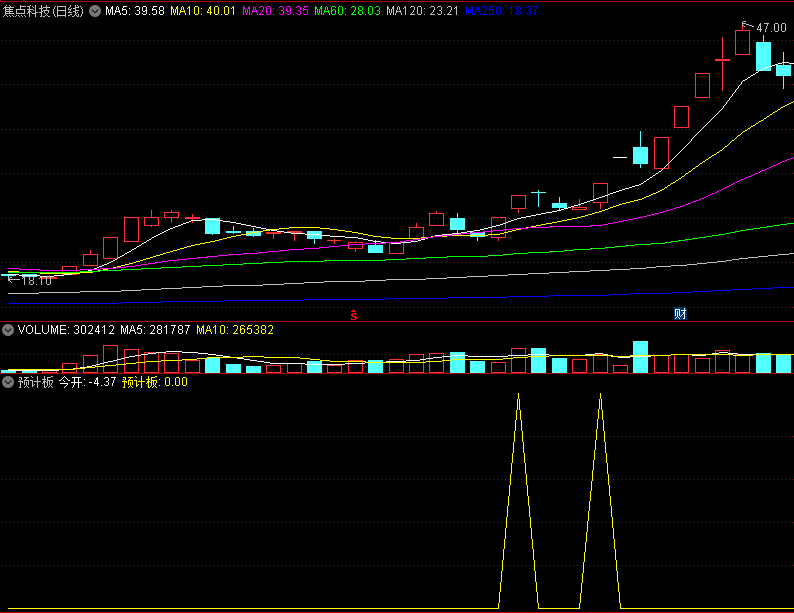The image size is (794, 613).
Task: Click the green MA60: 28.03 label
Action: [347, 11]
